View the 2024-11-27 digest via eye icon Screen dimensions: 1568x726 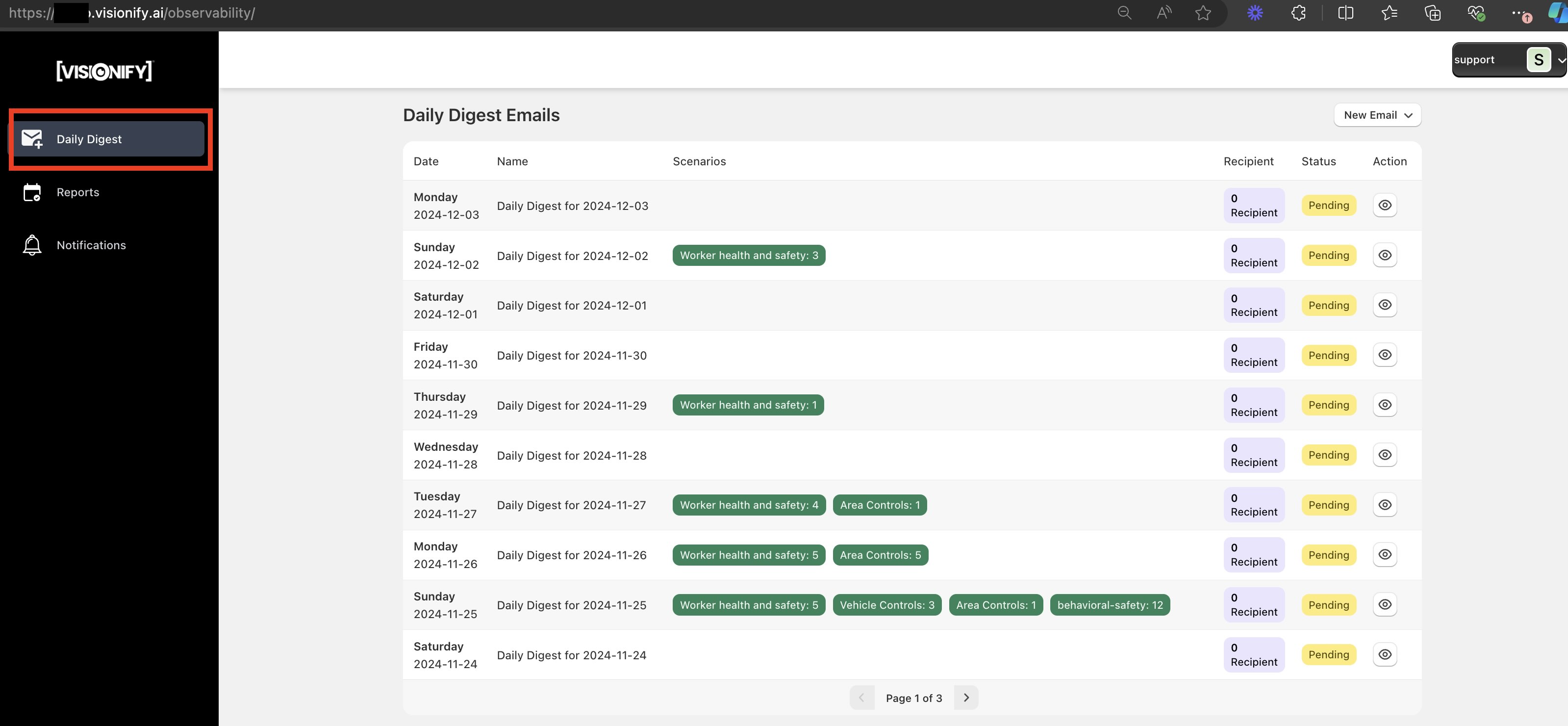[x=1385, y=505]
